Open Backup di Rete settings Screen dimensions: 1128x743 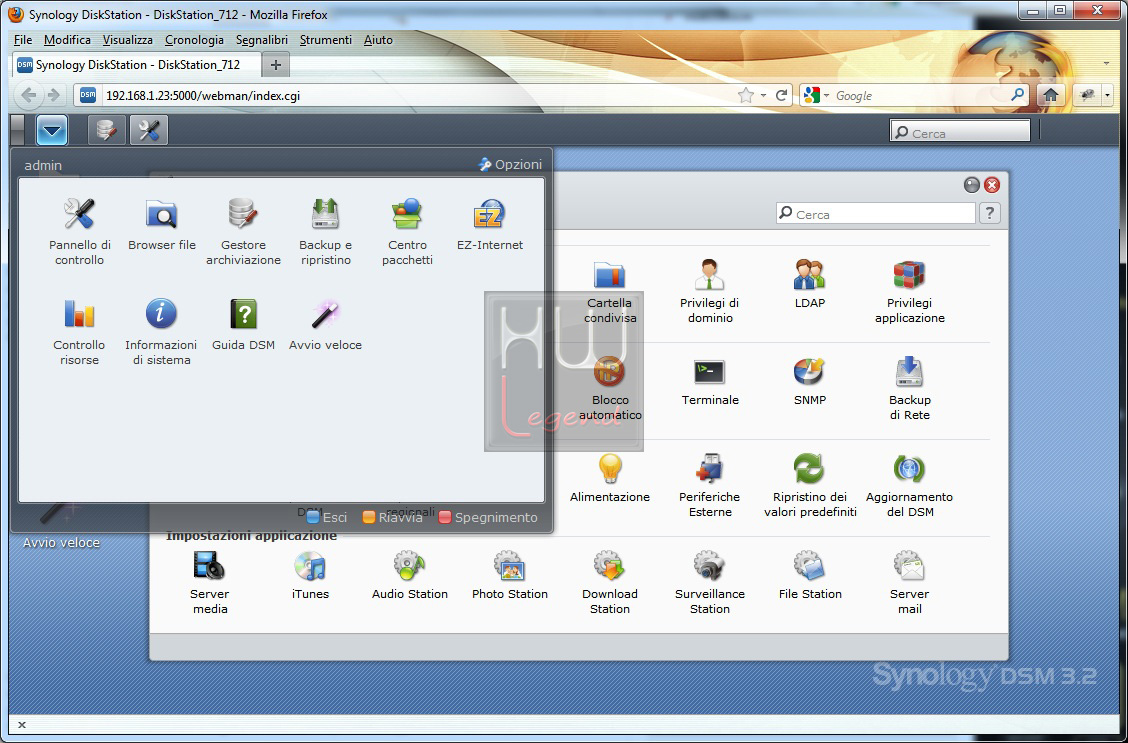tap(909, 388)
